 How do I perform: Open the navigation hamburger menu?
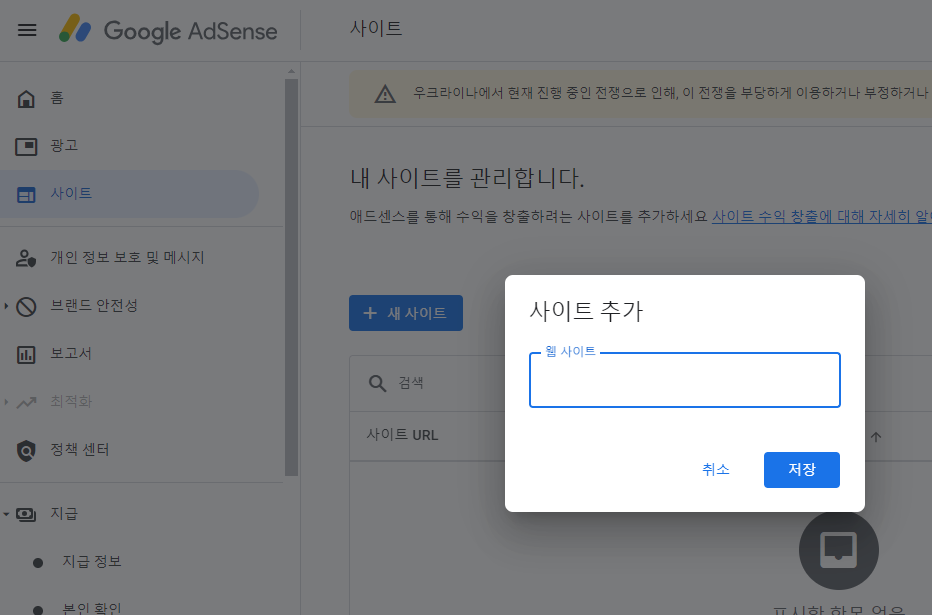coord(26,29)
